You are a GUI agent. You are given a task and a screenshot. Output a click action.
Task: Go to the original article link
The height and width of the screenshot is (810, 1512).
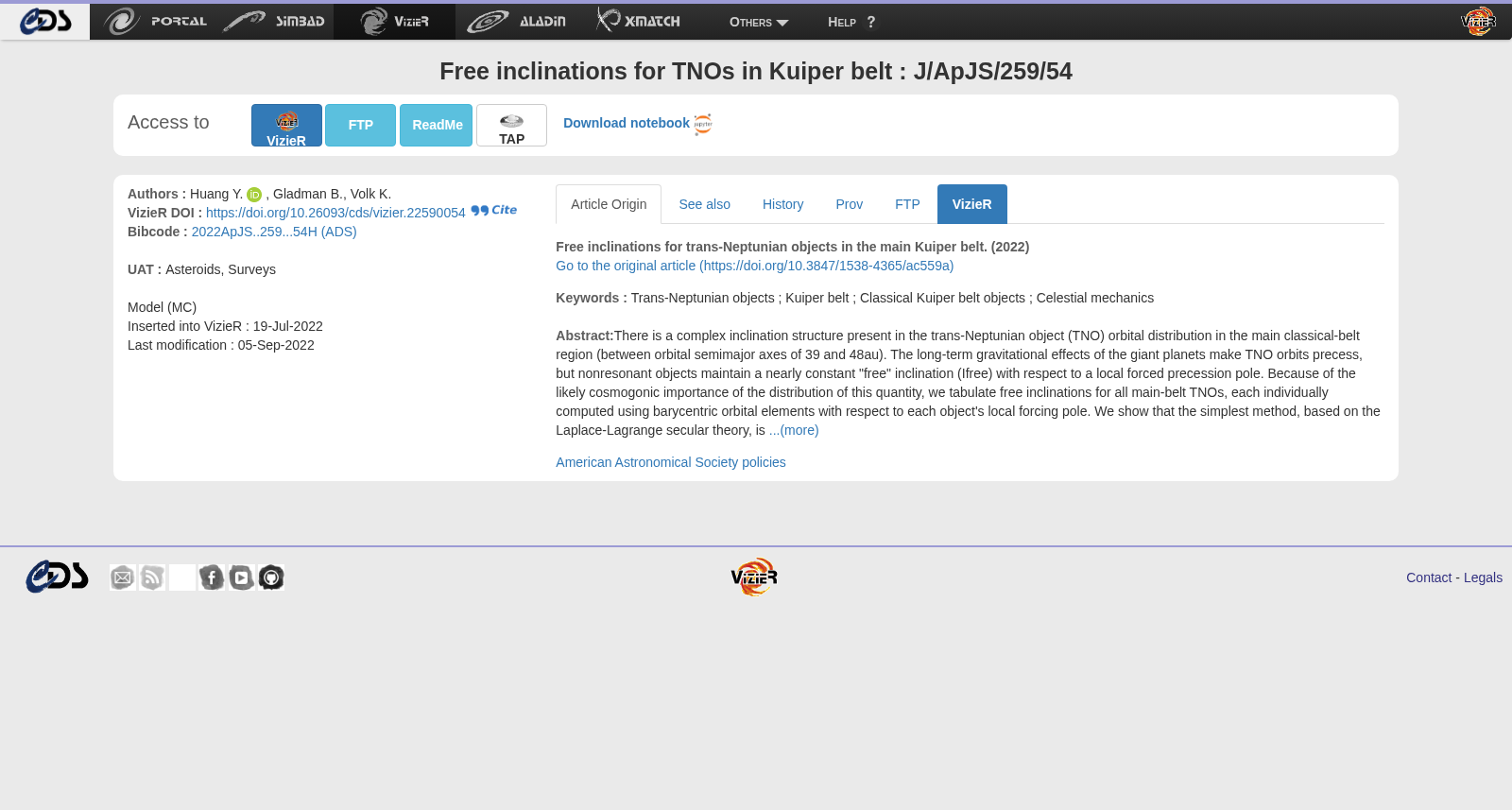click(x=754, y=266)
